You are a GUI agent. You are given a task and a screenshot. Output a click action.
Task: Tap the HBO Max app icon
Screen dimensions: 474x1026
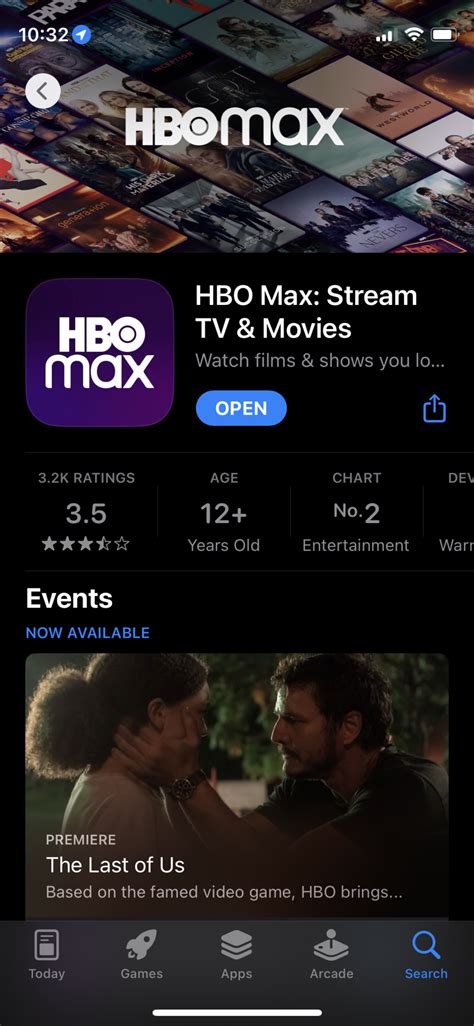click(100, 353)
